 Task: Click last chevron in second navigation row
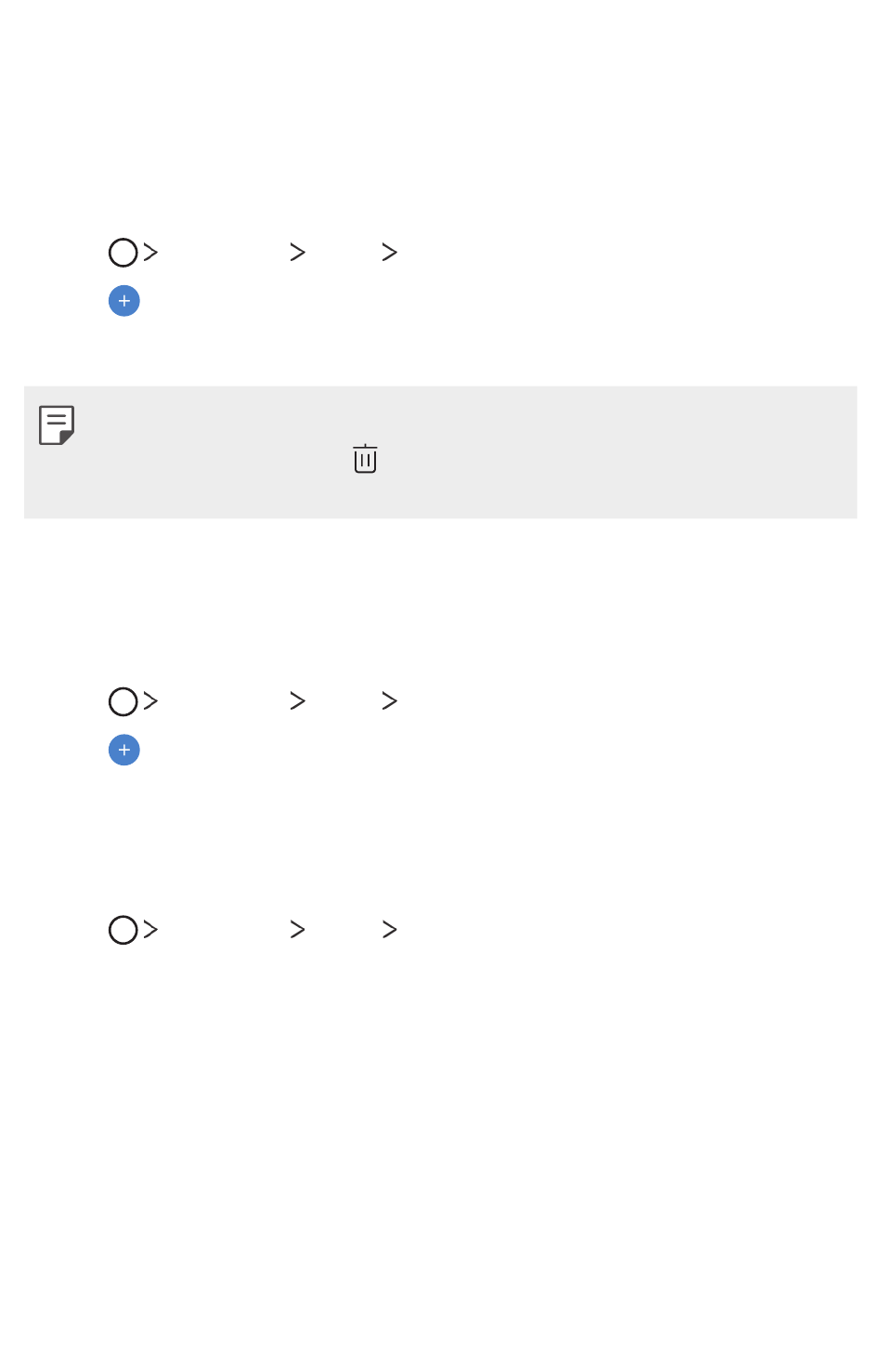390,700
